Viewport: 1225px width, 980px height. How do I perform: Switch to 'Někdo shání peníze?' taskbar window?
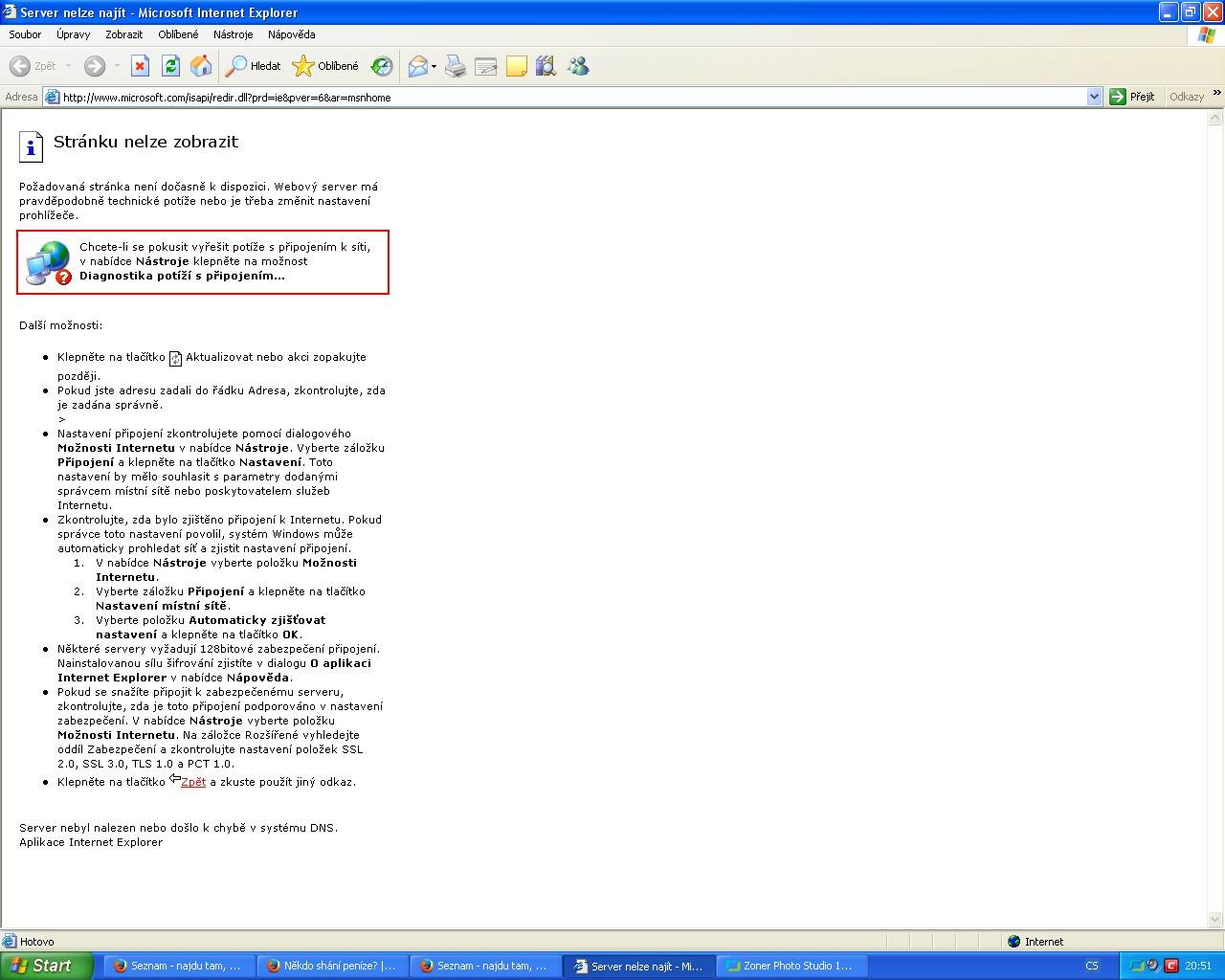tap(331, 966)
